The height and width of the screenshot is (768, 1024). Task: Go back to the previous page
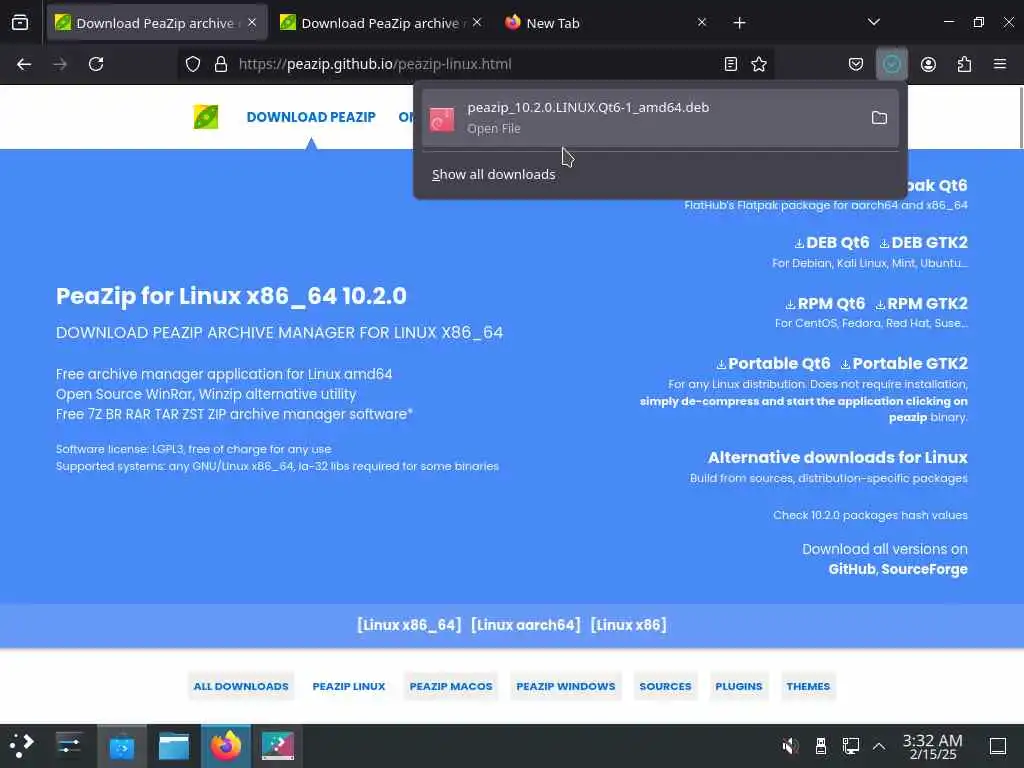[x=24, y=64]
